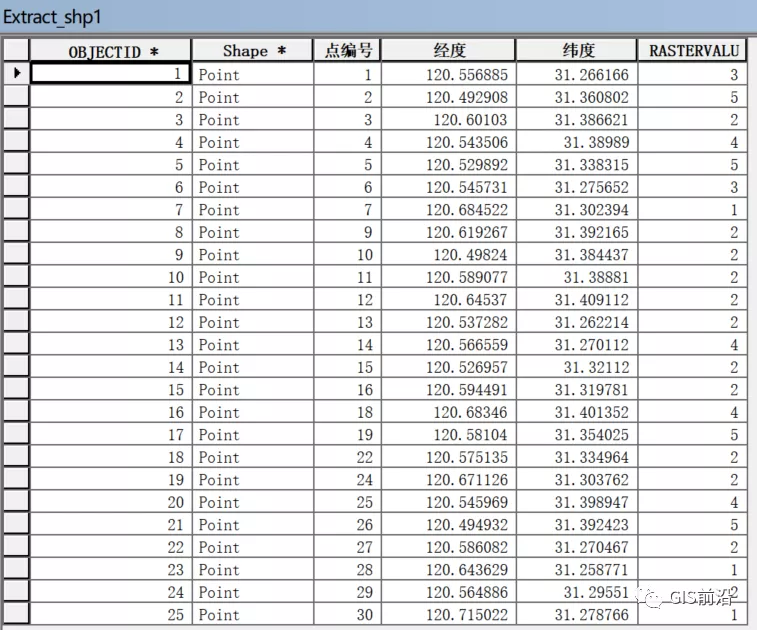Click the 点编号 column header

click(x=347, y=51)
